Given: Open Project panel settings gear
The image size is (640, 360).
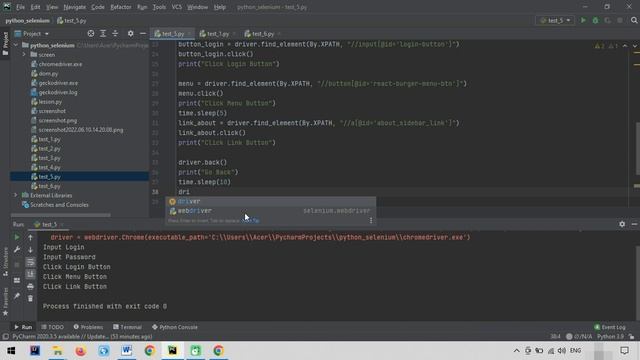Looking at the screenshot, I should pyautogui.click(x=131, y=33).
